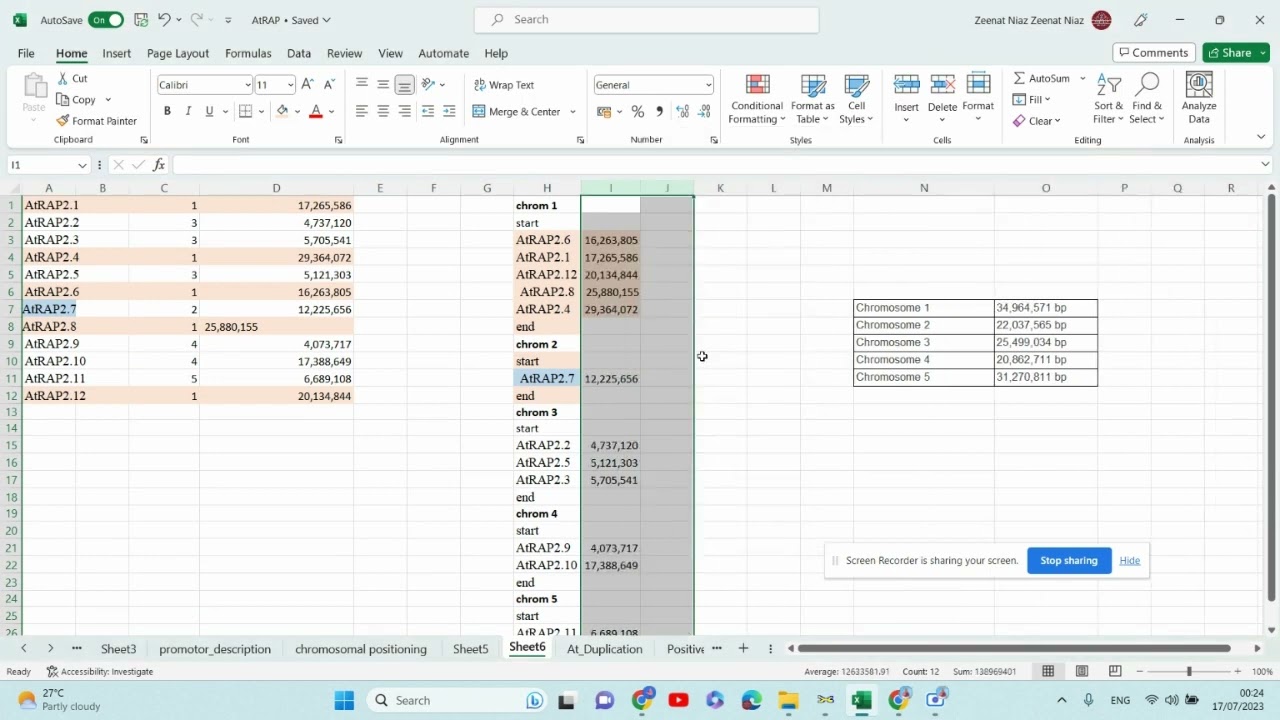1280x720 pixels.
Task: Switch to the Insert ribbon tab
Action: 116,53
